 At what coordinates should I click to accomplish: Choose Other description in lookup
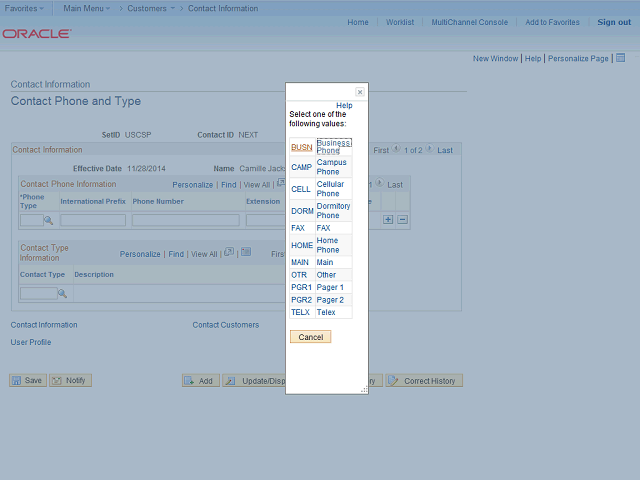coord(326,275)
